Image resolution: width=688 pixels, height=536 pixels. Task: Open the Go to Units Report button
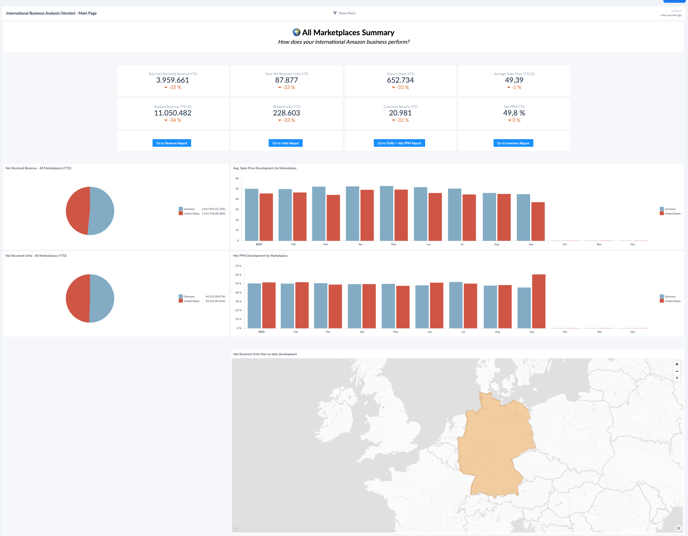[286, 143]
